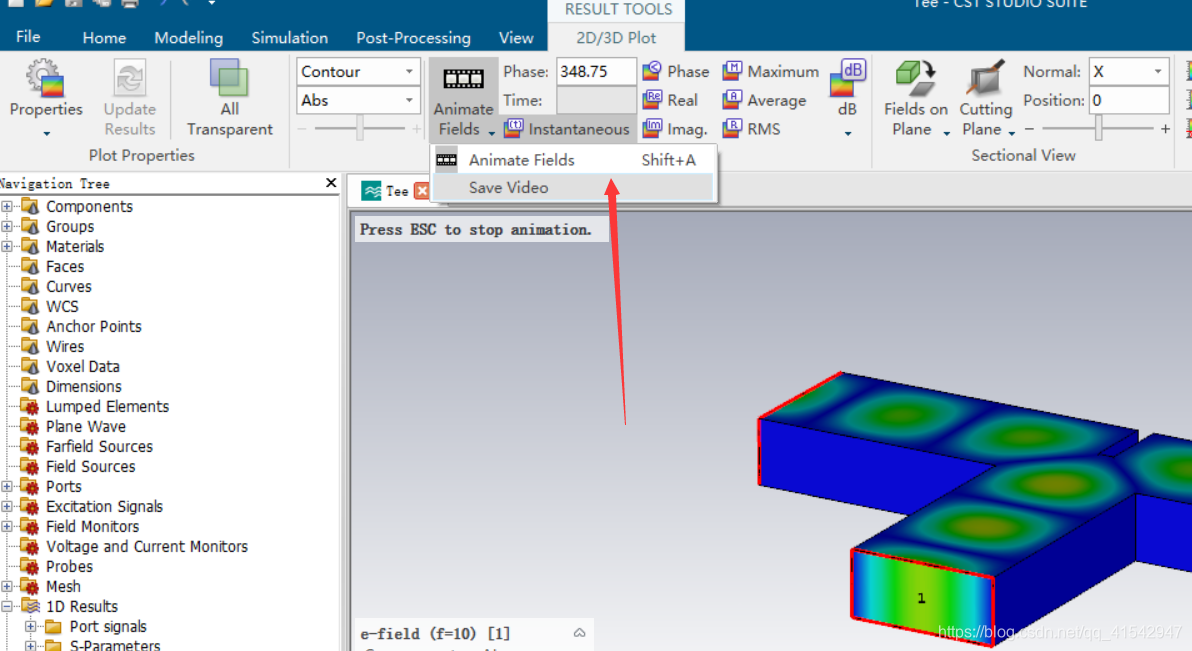Viewport: 1192px width, 651px height.
Task: Switch to the Modeling ribbon tab
Action: 189,37
